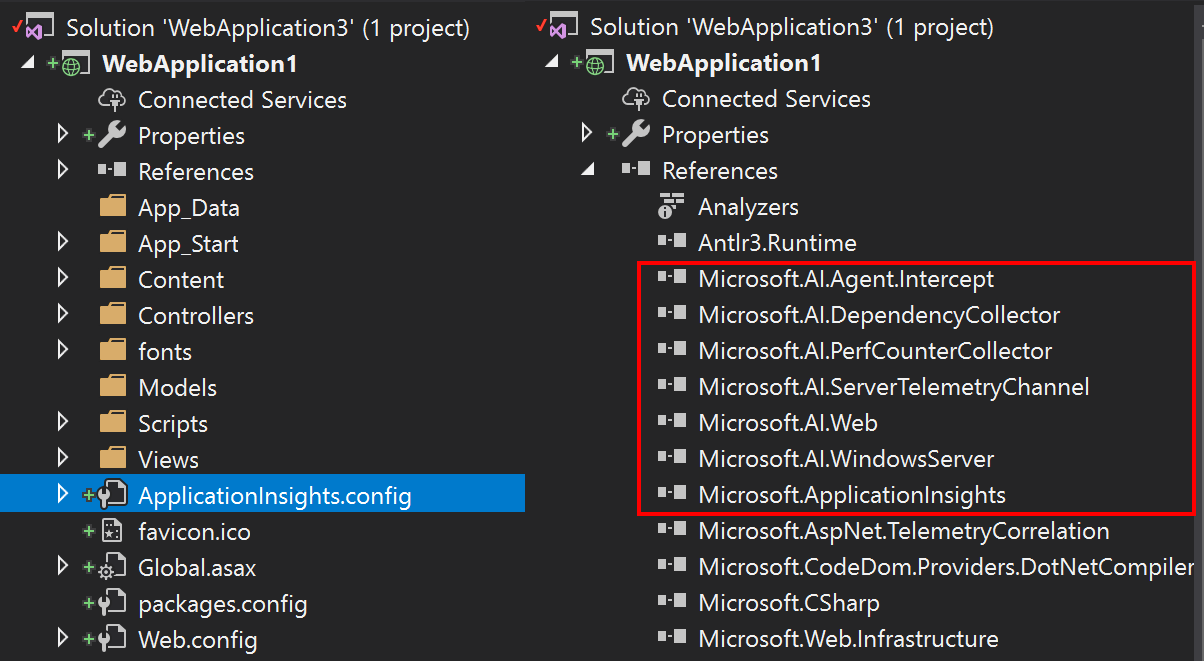This screenshot has height=661, width=1204.
Task: Click the ApplicationInsights.config file icon
Action: click(112, 495)
